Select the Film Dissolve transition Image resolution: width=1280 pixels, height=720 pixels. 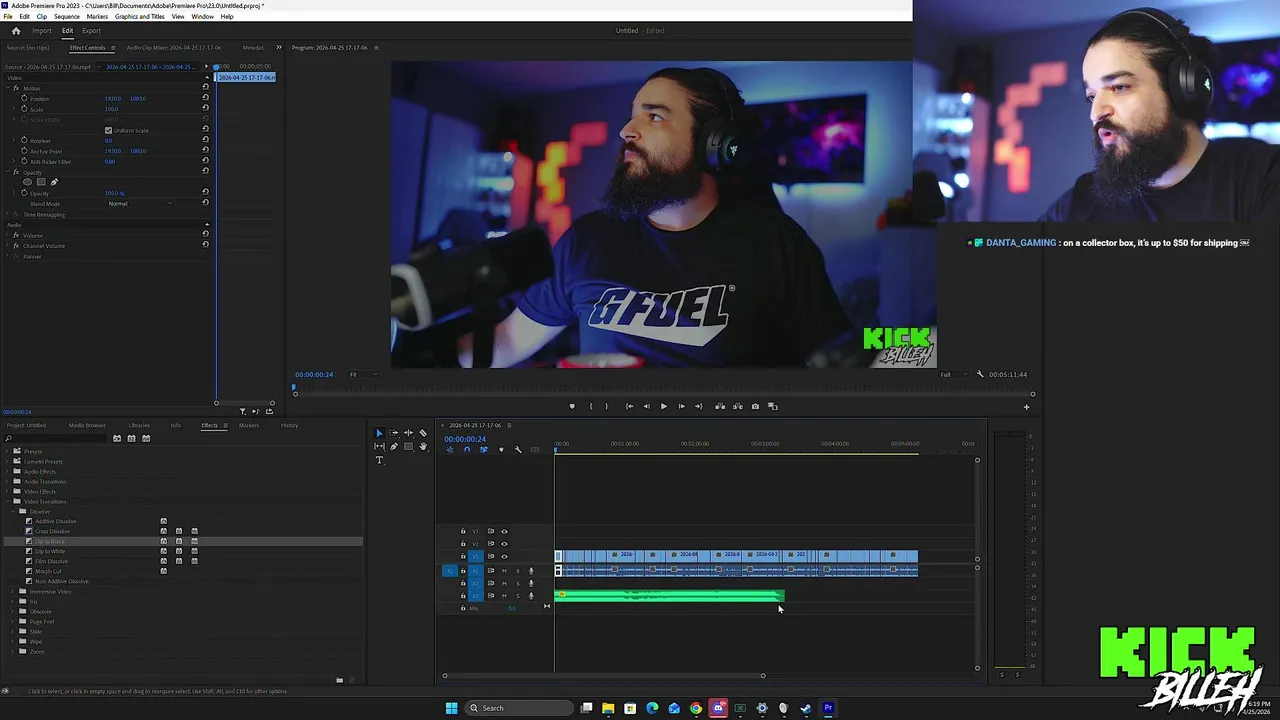[x=52, y=561]
